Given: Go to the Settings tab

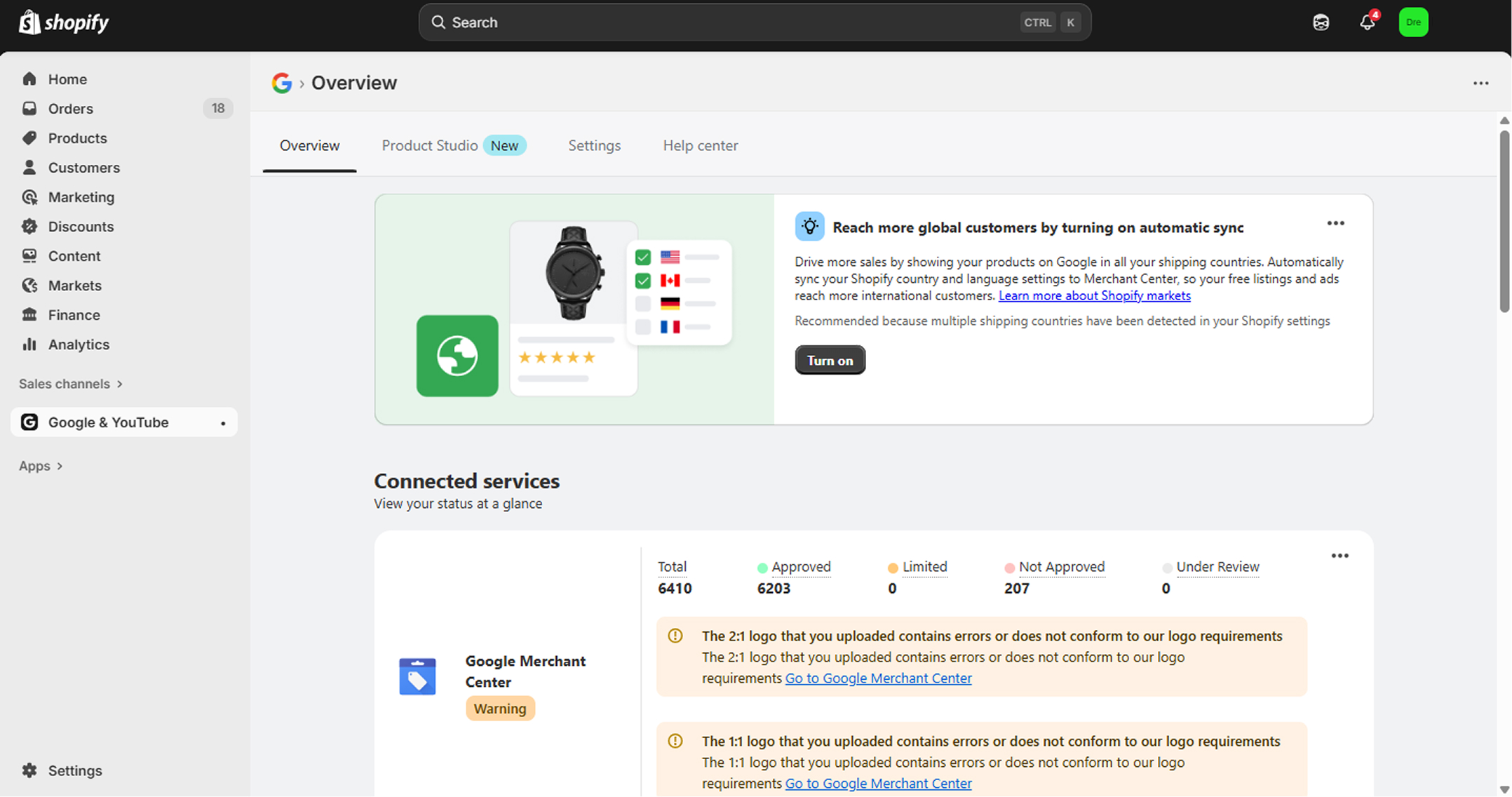Looking at the screenshot, I should point(594,145).
